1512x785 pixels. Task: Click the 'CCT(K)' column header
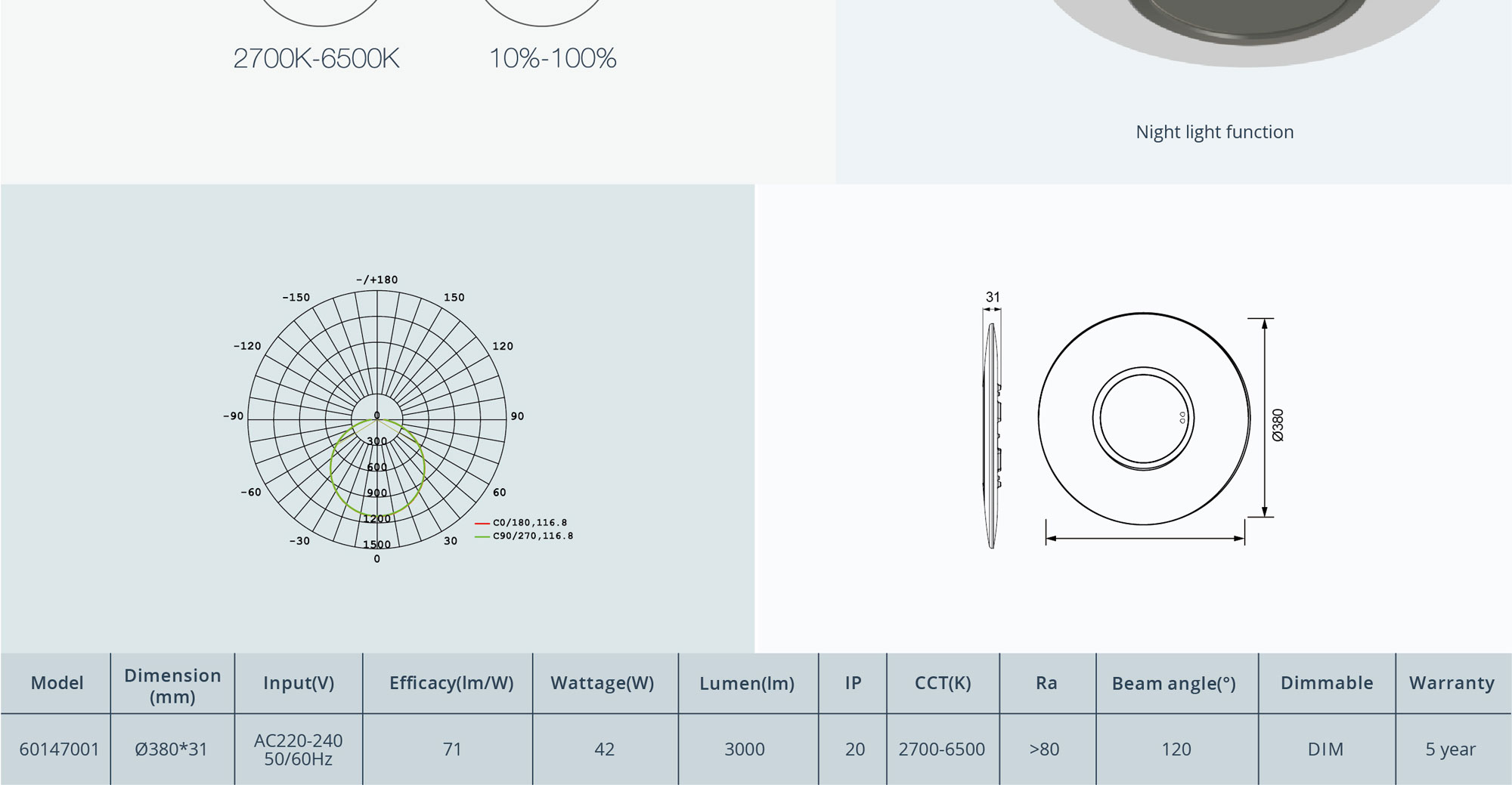point(943,683)
